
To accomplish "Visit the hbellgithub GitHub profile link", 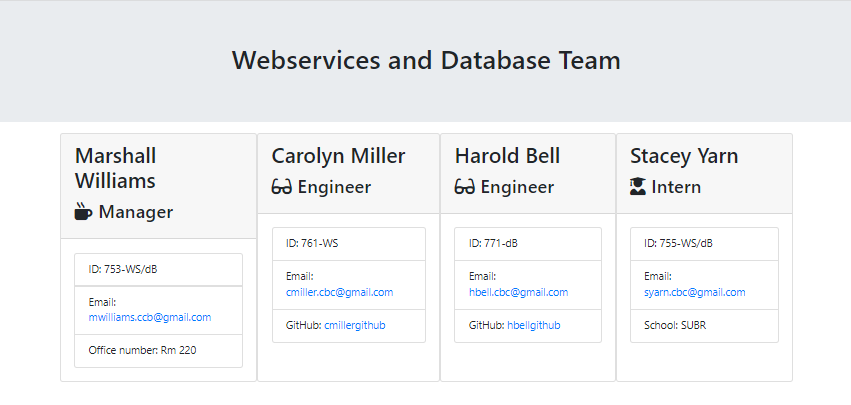I will click(x=534, y=325).
